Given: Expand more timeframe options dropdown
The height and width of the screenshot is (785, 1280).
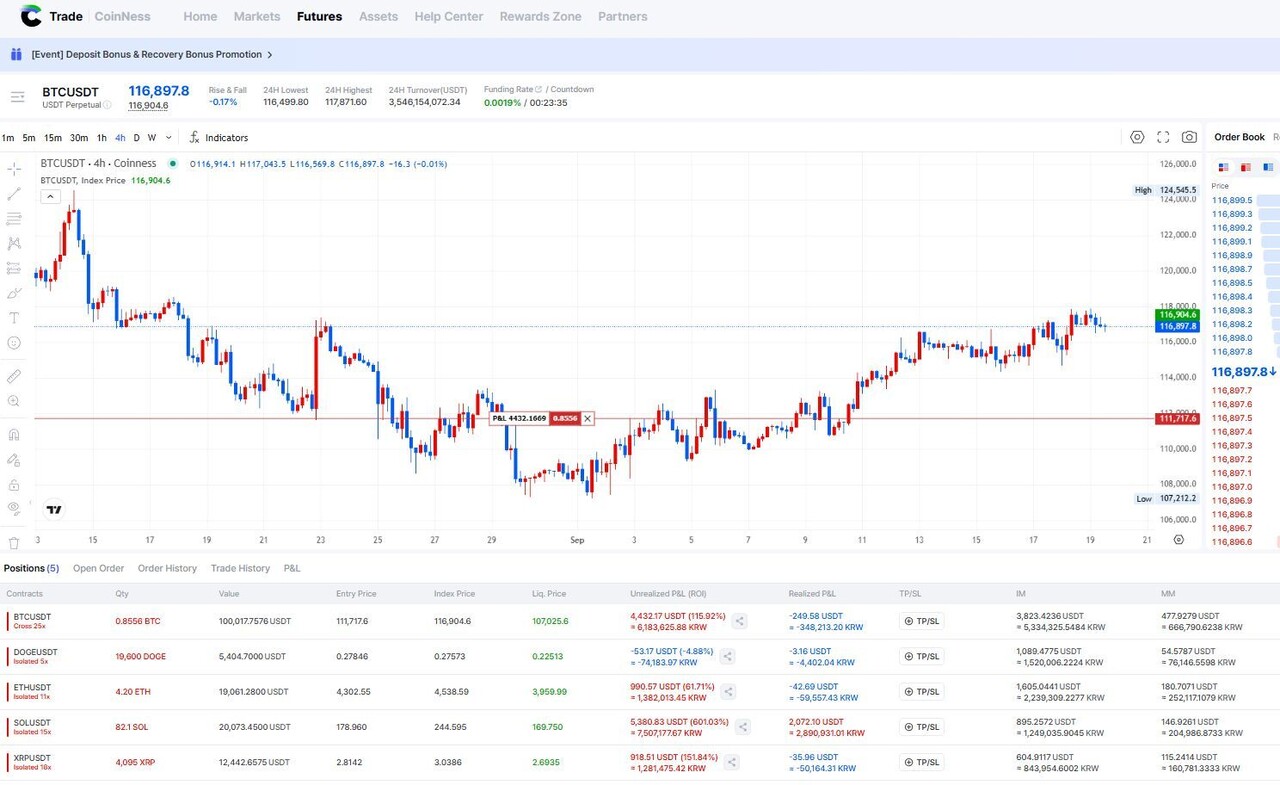Looking at the screenshot, I should click(168, 138).
